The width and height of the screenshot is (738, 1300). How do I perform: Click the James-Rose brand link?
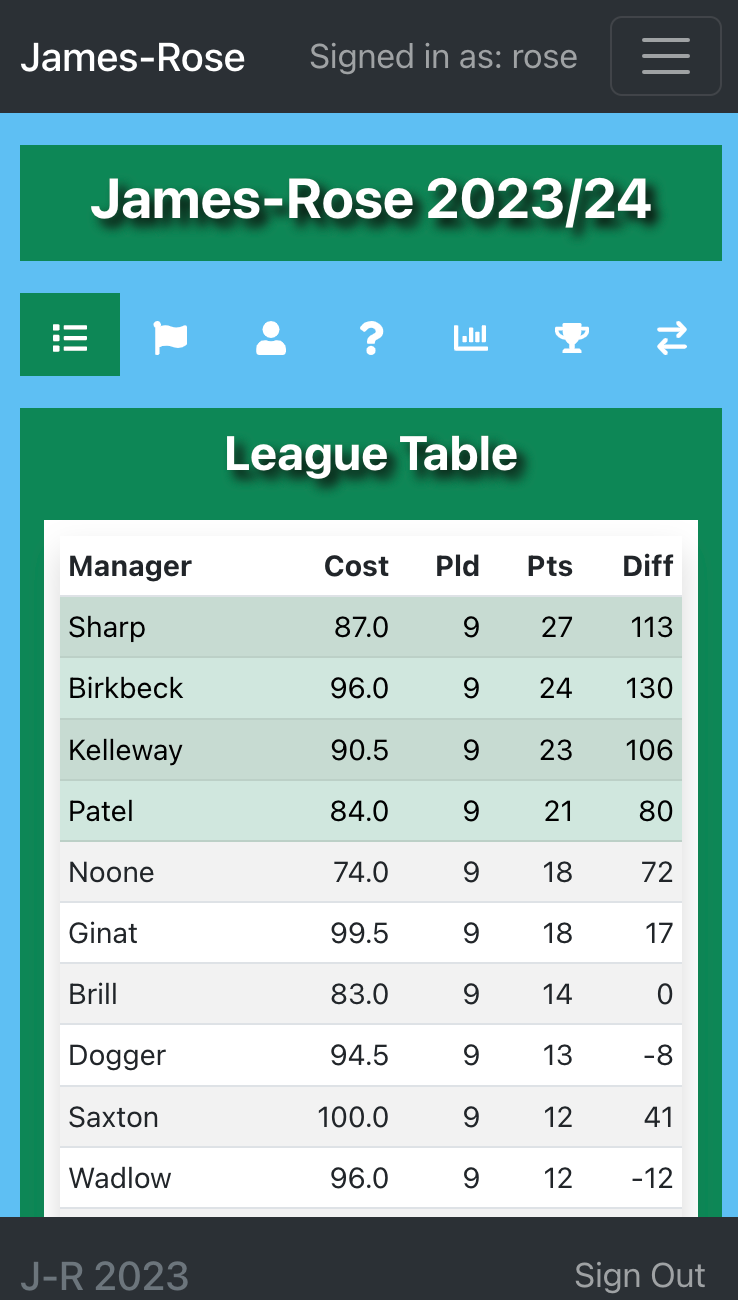[133, 57]
